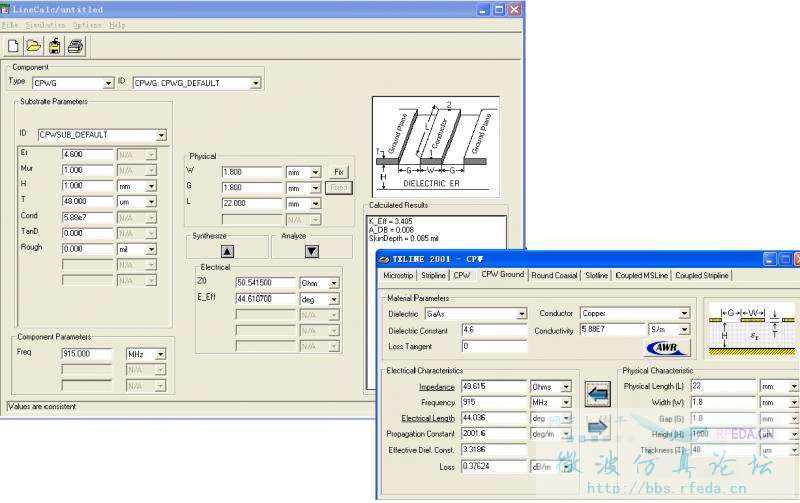The height and width of the screenshot is (503, 800).
Task: Open the Rough unit dropdown showing mil
Action: click(151, 249)
